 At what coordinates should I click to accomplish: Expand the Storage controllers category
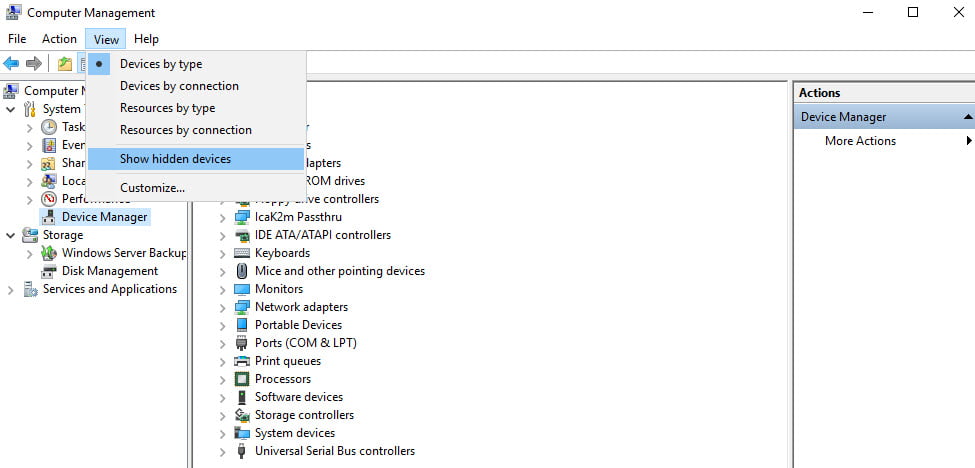tap(223, 416)
